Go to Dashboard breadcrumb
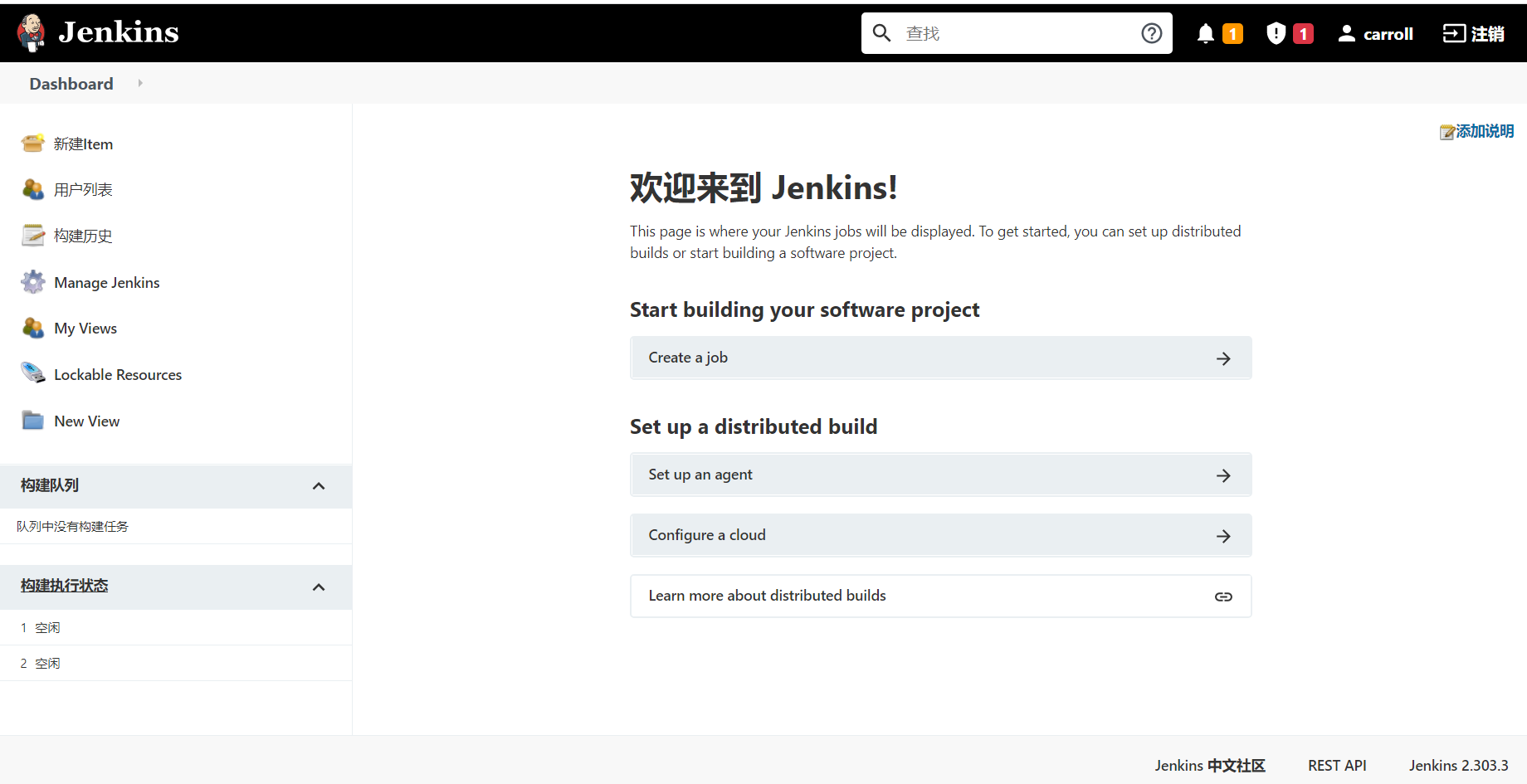The height and width of the screenshot is (784, 1527). pyautogui.click(x=71, y=84)
